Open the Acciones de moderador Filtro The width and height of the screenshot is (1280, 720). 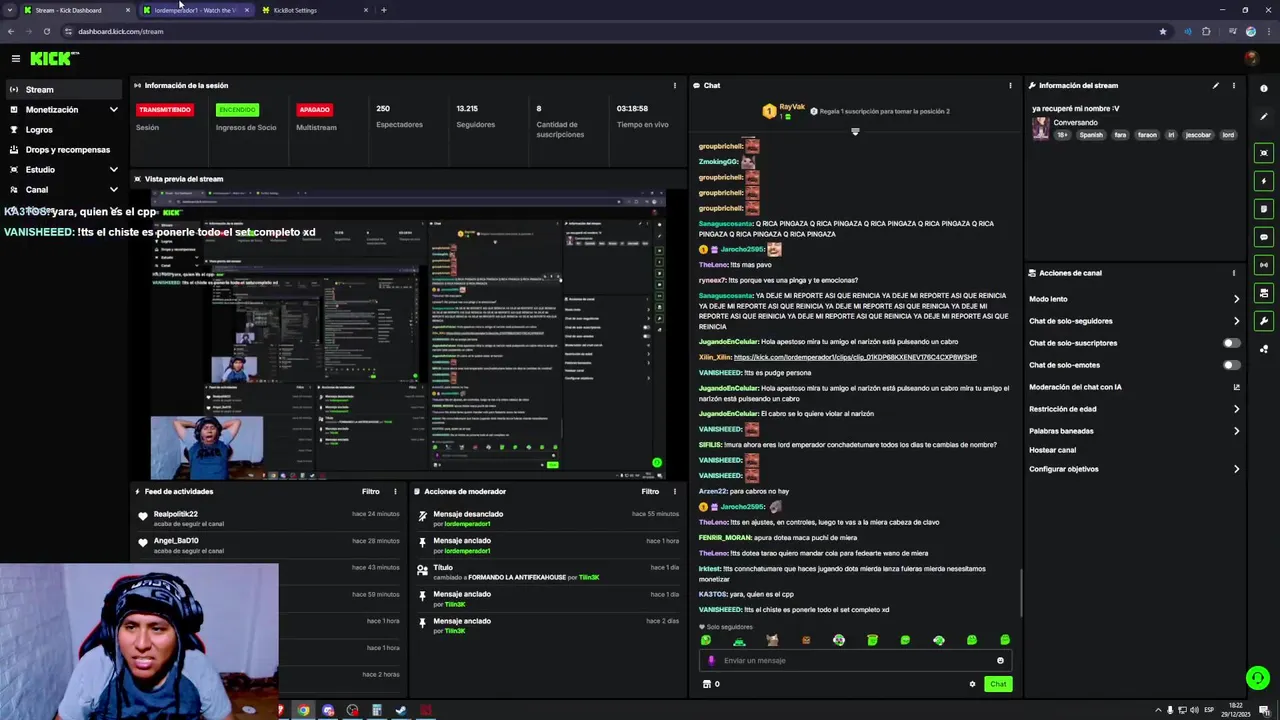(x=650, y=491)
